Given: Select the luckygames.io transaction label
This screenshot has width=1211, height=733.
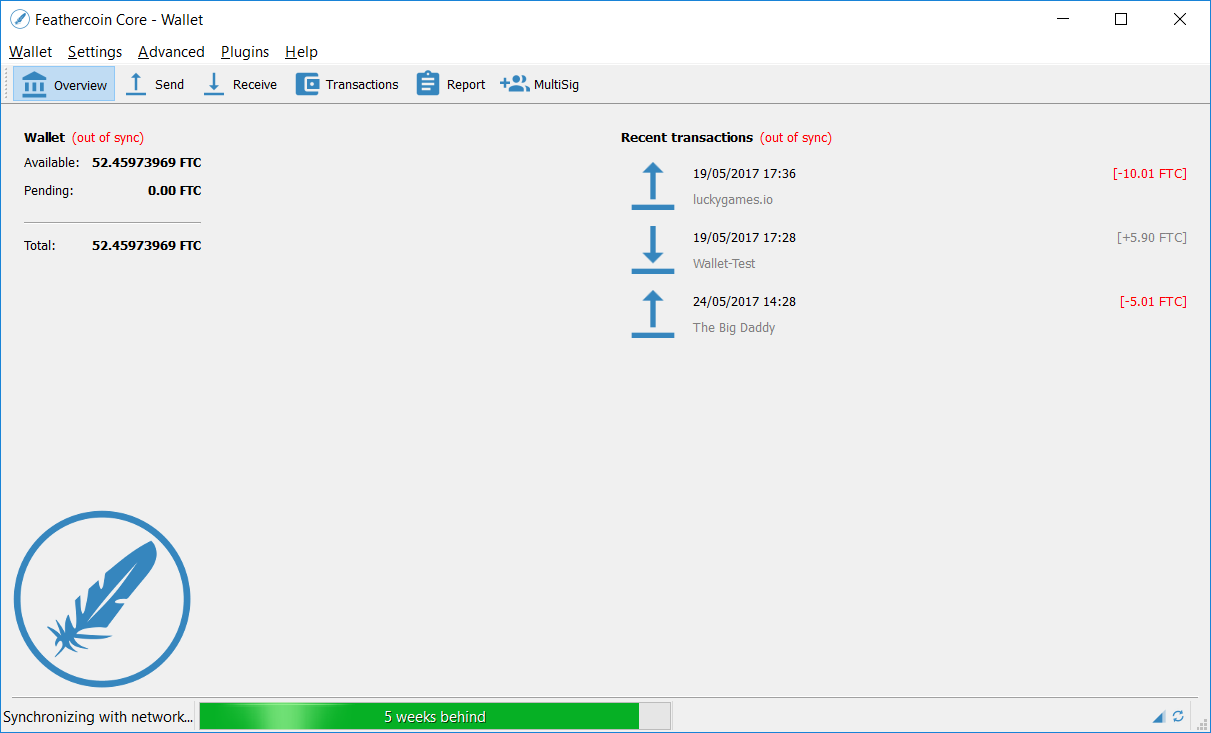Looking at the screenshot, I should click(x=733, y=200).
